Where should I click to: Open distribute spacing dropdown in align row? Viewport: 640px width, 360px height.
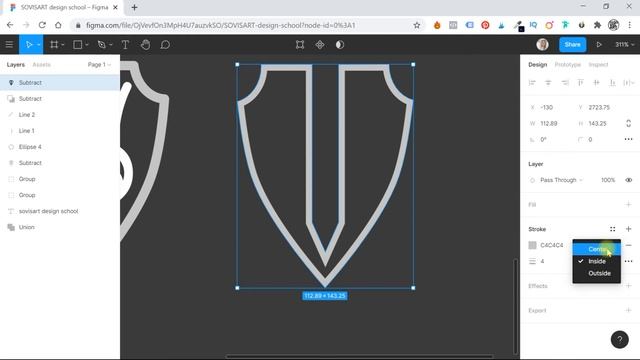point(629,83)
